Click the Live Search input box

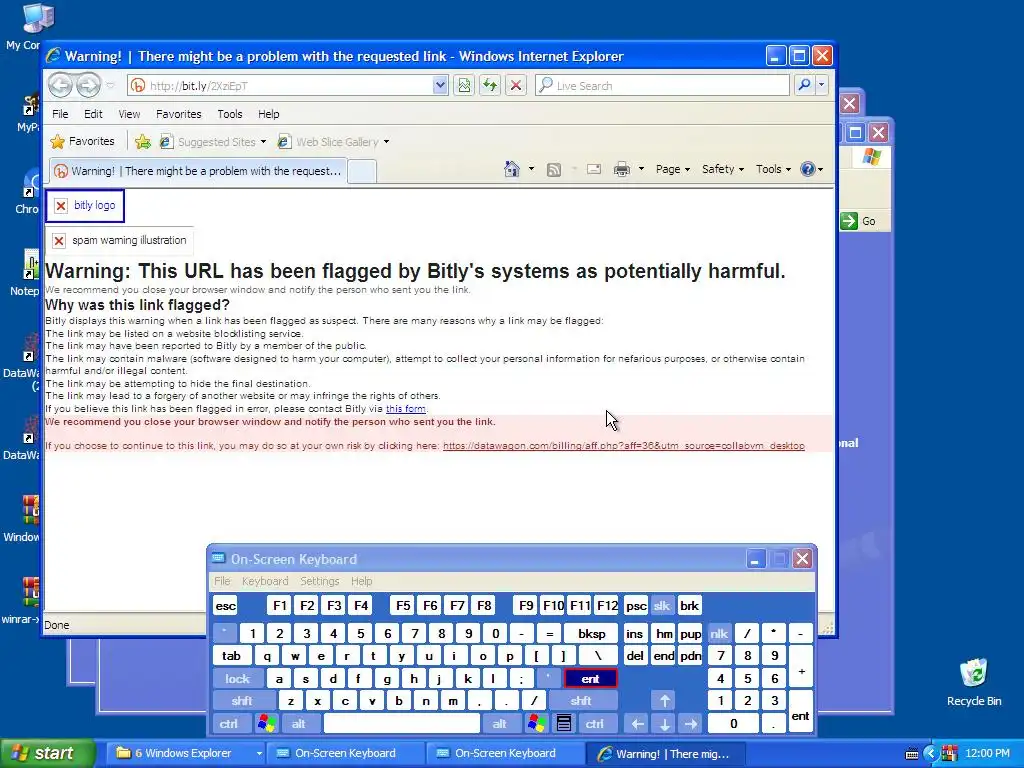(x=662, y=86)
